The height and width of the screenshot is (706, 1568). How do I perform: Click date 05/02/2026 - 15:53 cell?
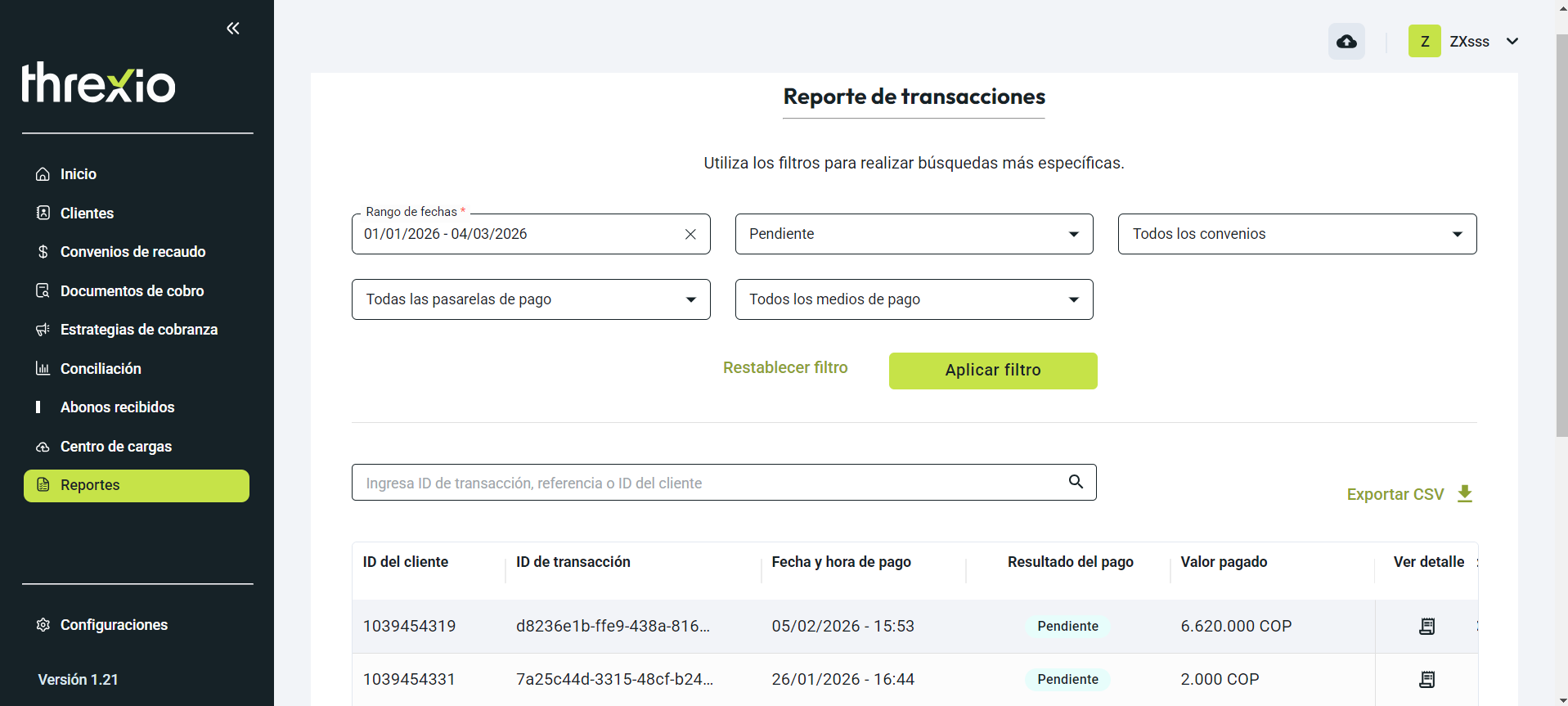pyautogui.click(x=842, y=627)
